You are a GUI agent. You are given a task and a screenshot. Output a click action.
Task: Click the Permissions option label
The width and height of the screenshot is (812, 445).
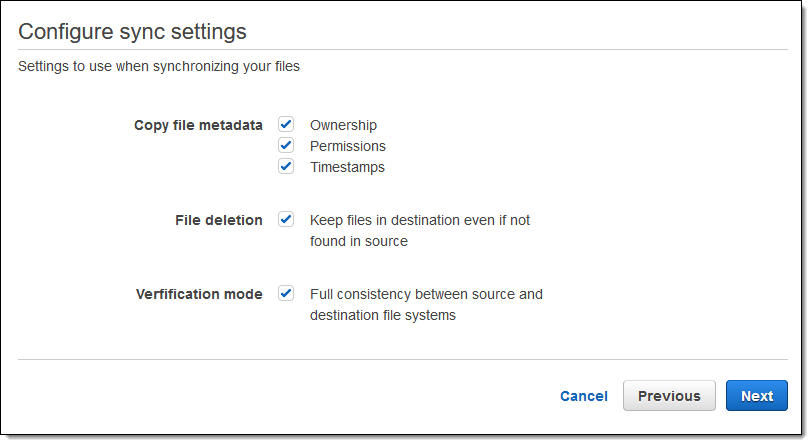(x=347, y=146)
